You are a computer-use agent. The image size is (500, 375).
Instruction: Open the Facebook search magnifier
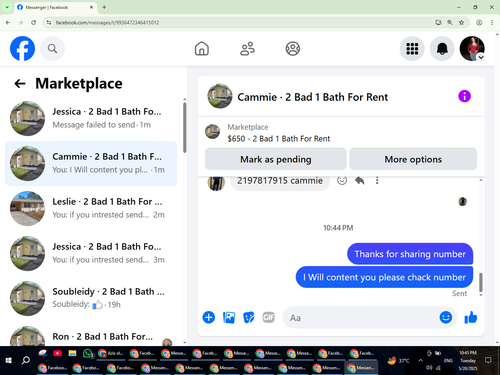click(x=52, y=49)
